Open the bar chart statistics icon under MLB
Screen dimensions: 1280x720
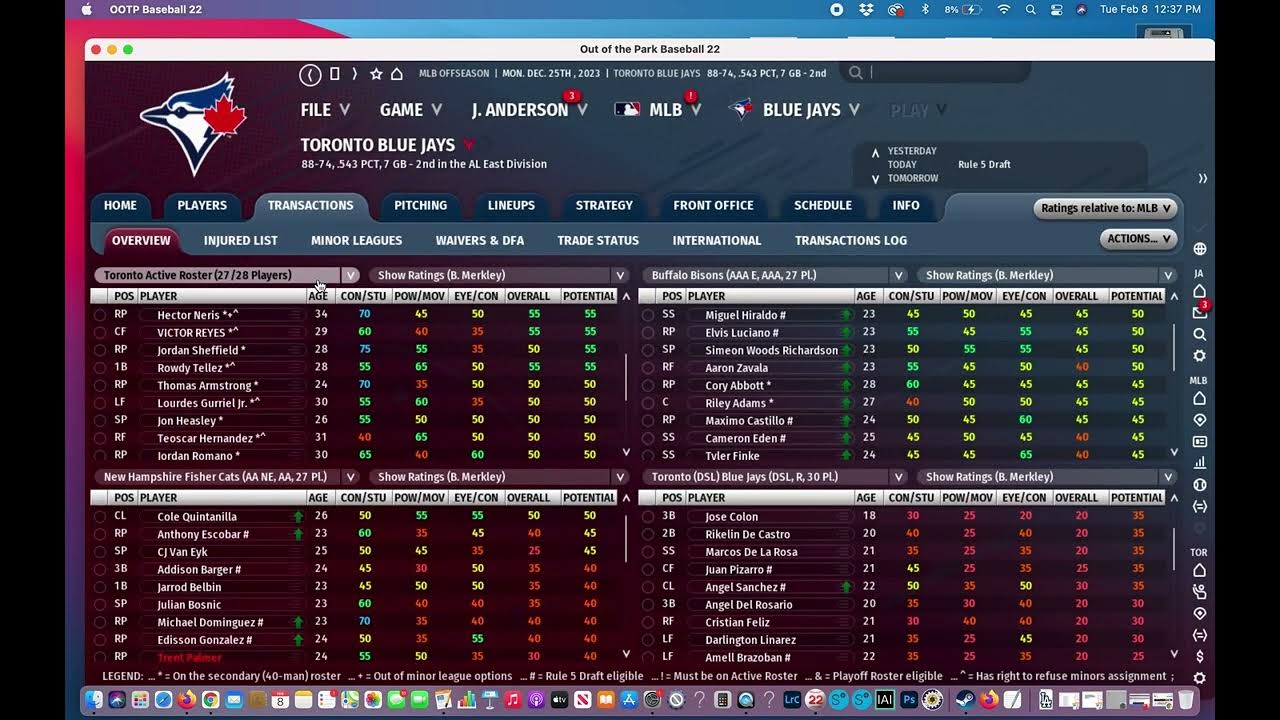1200,463
